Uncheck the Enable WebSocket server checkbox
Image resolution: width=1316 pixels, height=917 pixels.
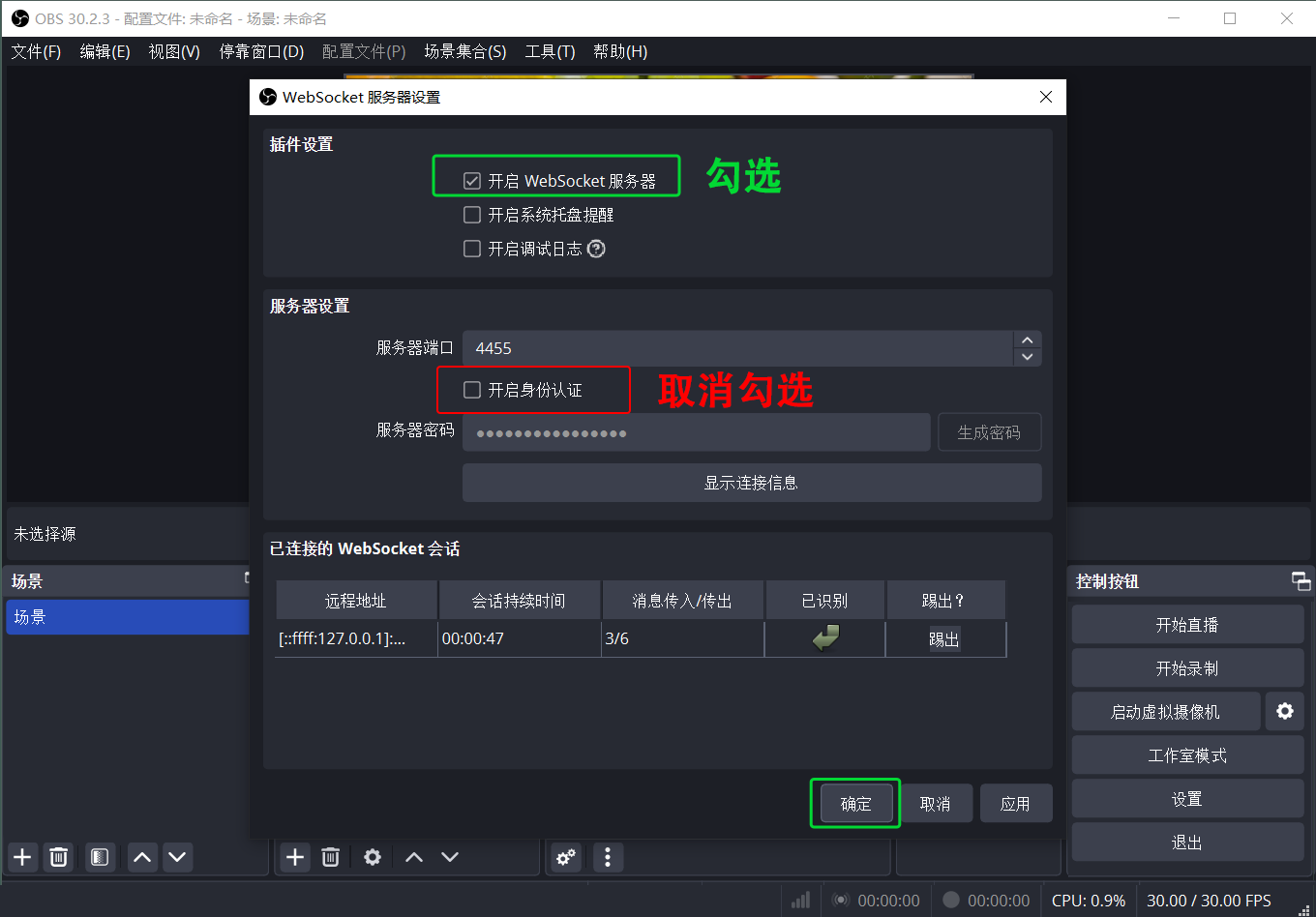coord(472,181)
